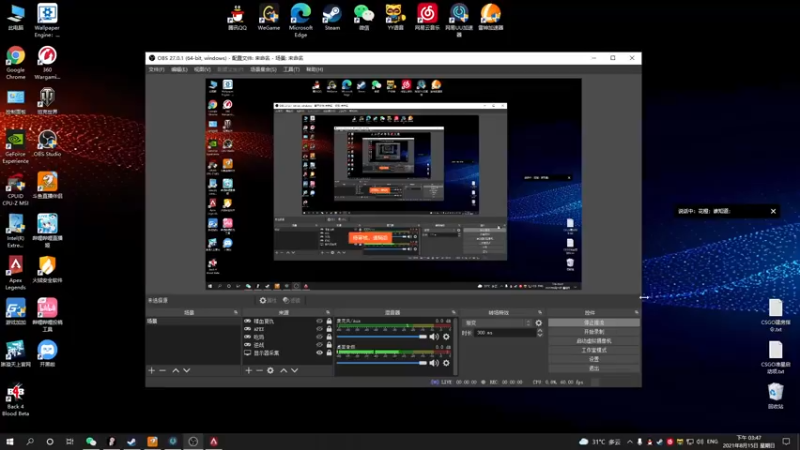Open the 文件(F) menu in OBS
This screenshot has height=450, width=800.
click(x=157, y=69)
